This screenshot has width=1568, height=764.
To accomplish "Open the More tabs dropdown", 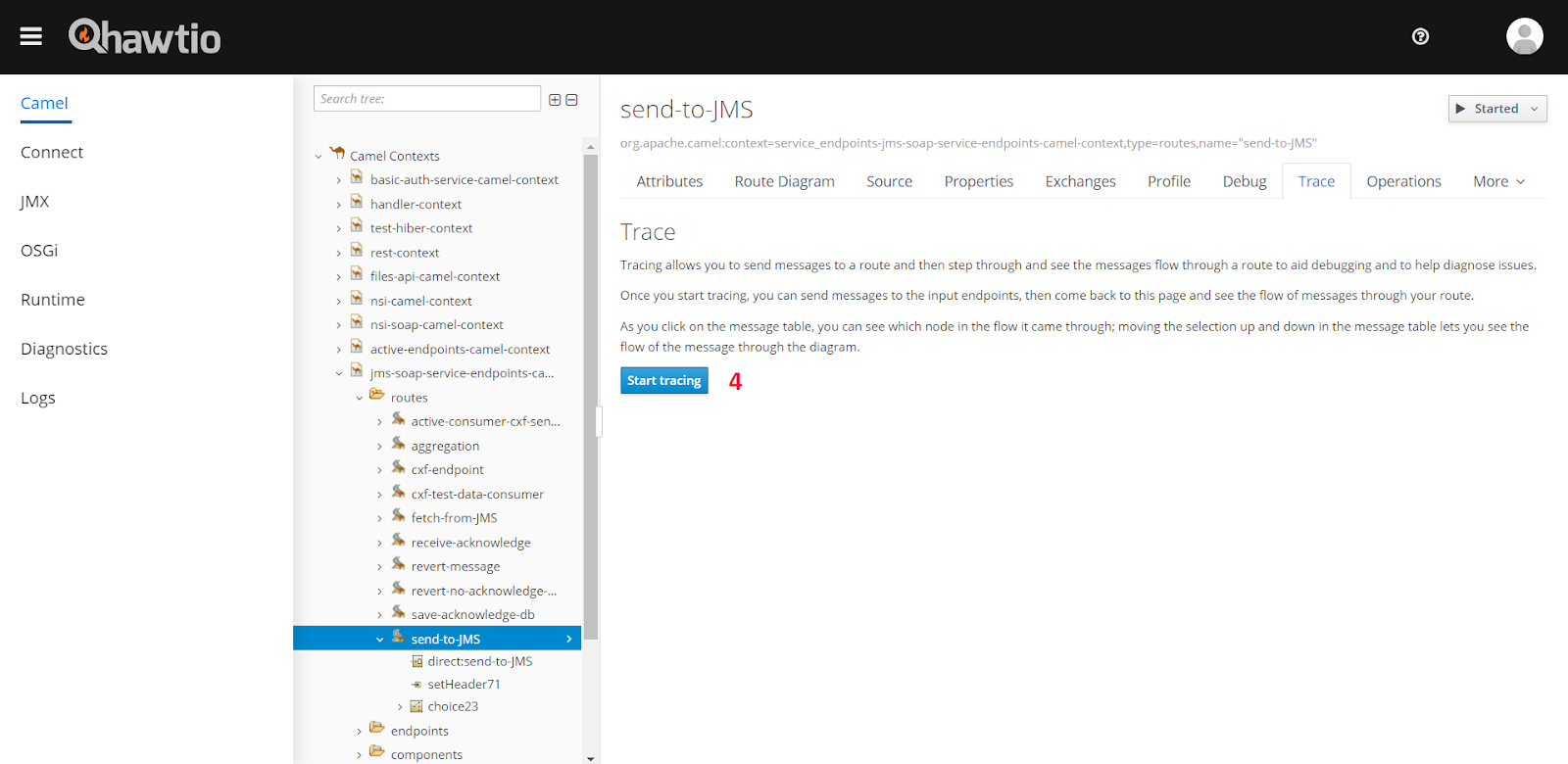I will tap(1498, 181).
